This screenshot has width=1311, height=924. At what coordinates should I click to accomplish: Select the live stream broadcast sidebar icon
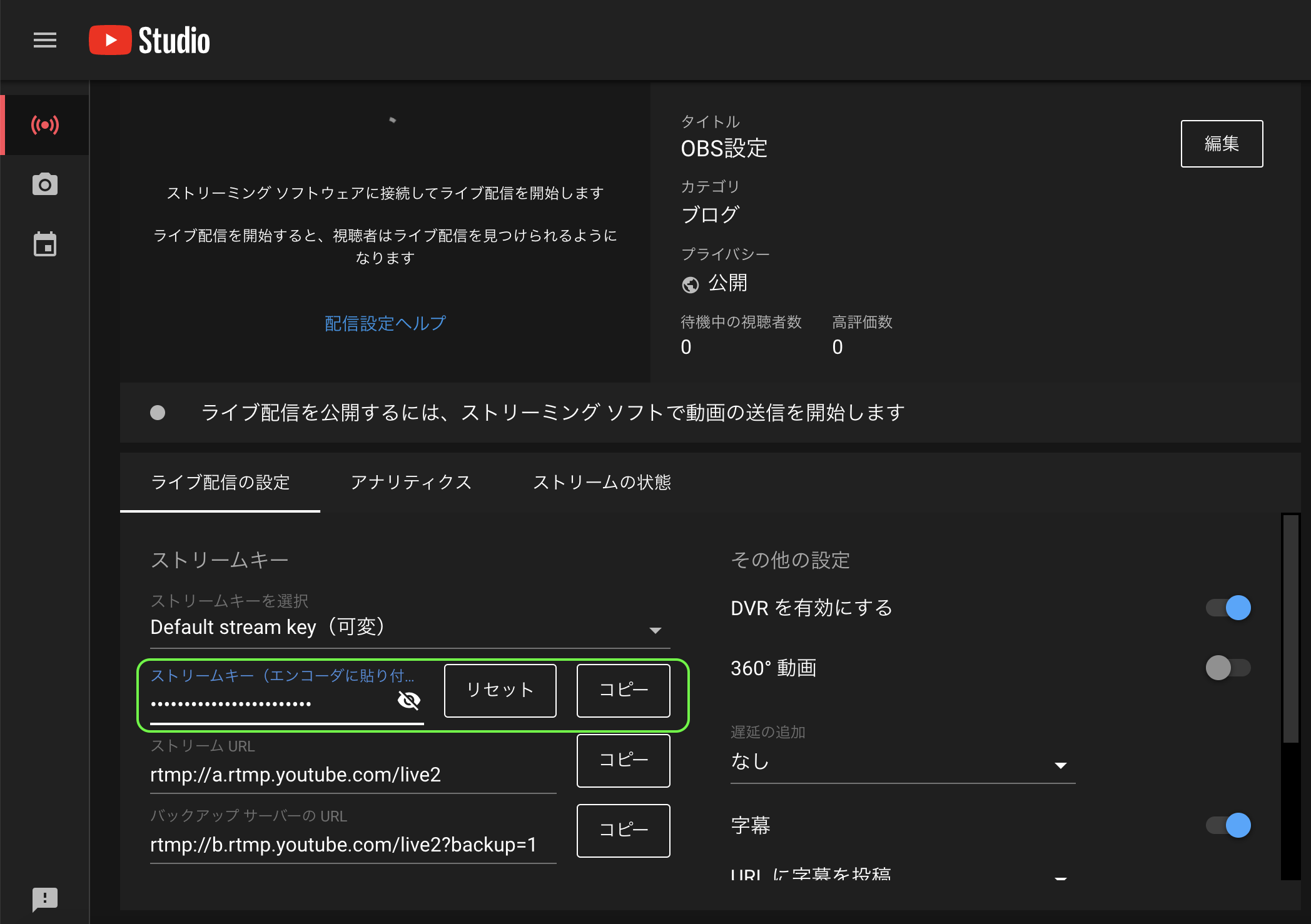(45, 124)
